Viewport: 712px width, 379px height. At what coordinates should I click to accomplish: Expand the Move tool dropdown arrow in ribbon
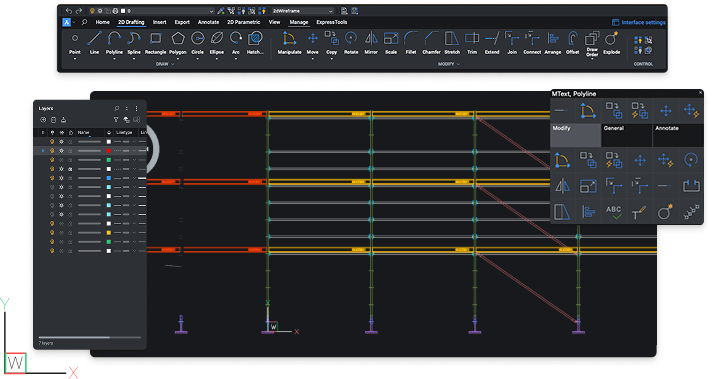click(x=312, y=59)
